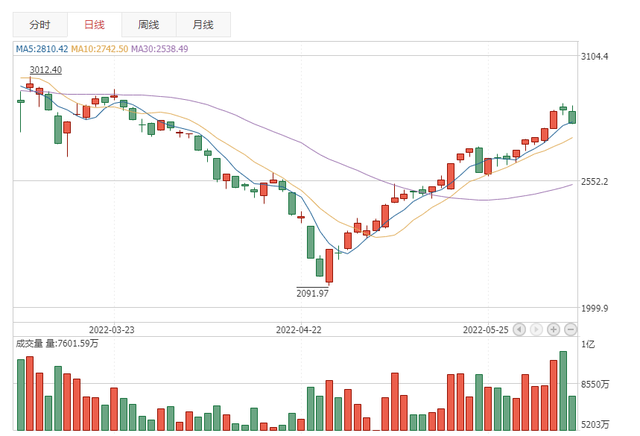
Task: Switch to the 月线 monthly chart tab
Action: point(202,25)
